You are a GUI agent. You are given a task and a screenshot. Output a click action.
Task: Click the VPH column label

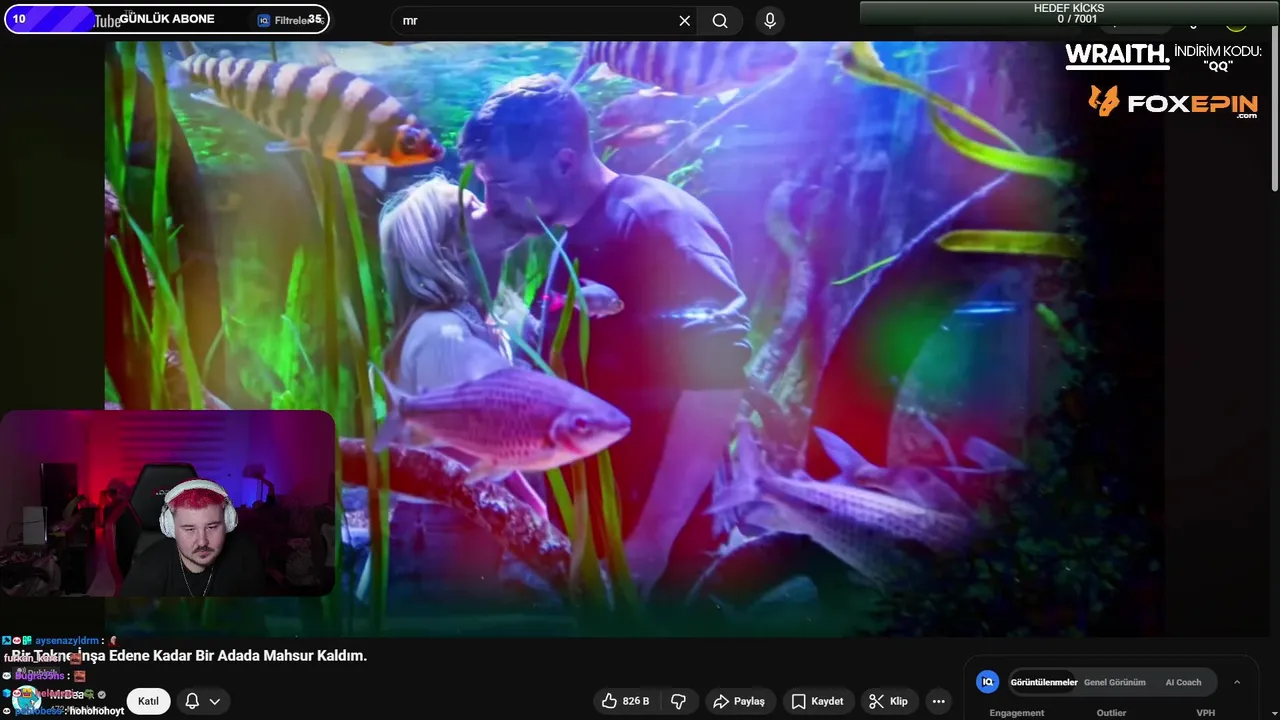click(x=1206, y=713)
